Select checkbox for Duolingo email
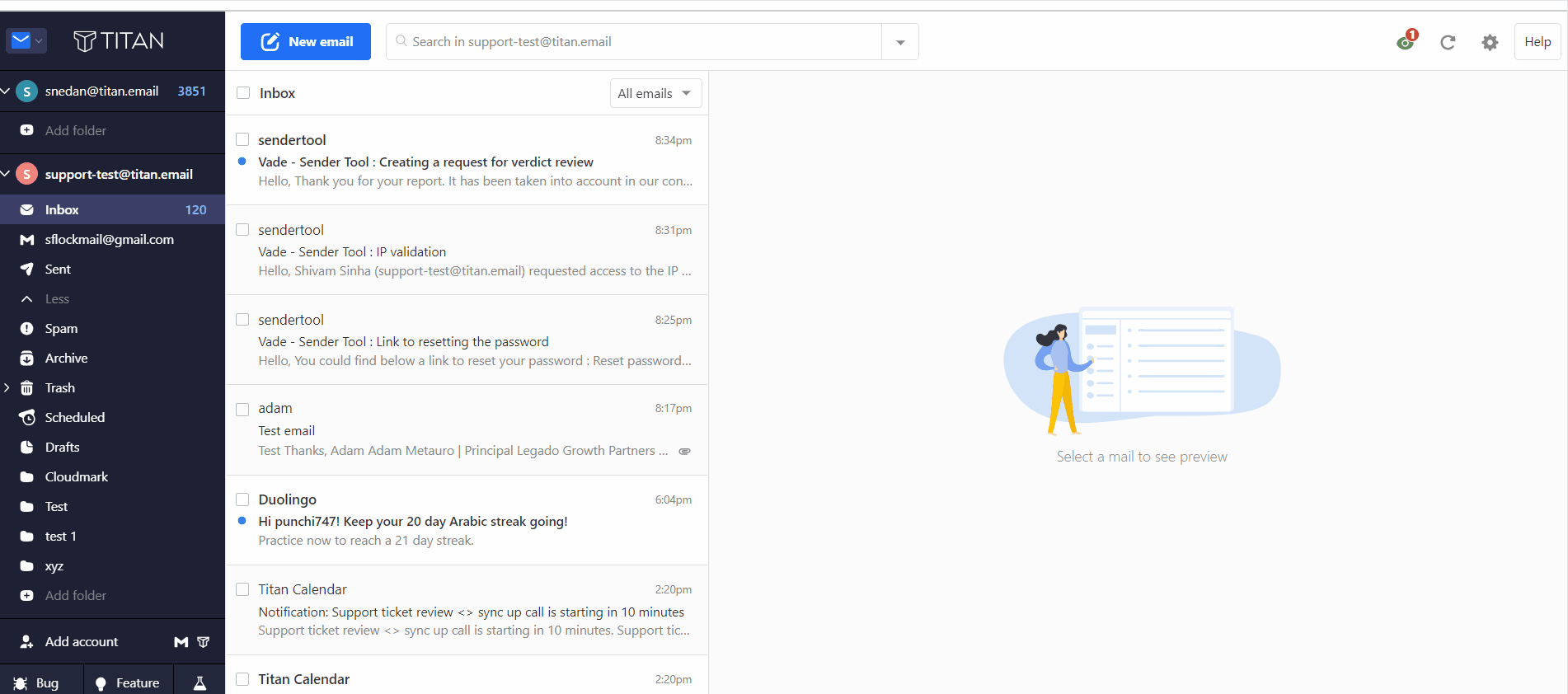The image size is (1568, 694). [x=242, y=499]
